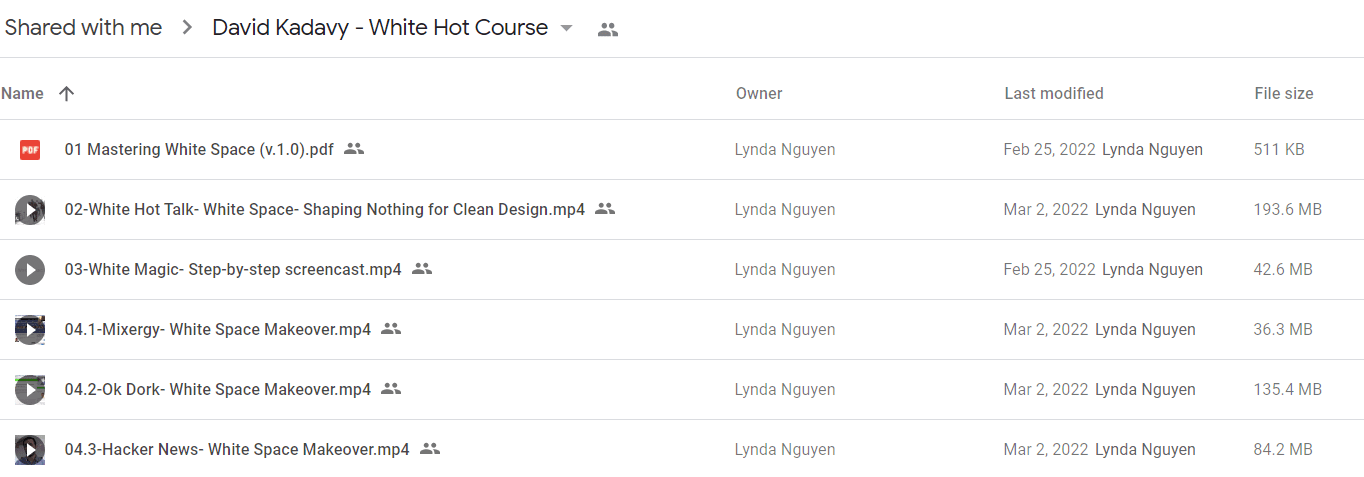
Task: Click the PDF icon for Mastering White Space
Action: coord(30,150)
